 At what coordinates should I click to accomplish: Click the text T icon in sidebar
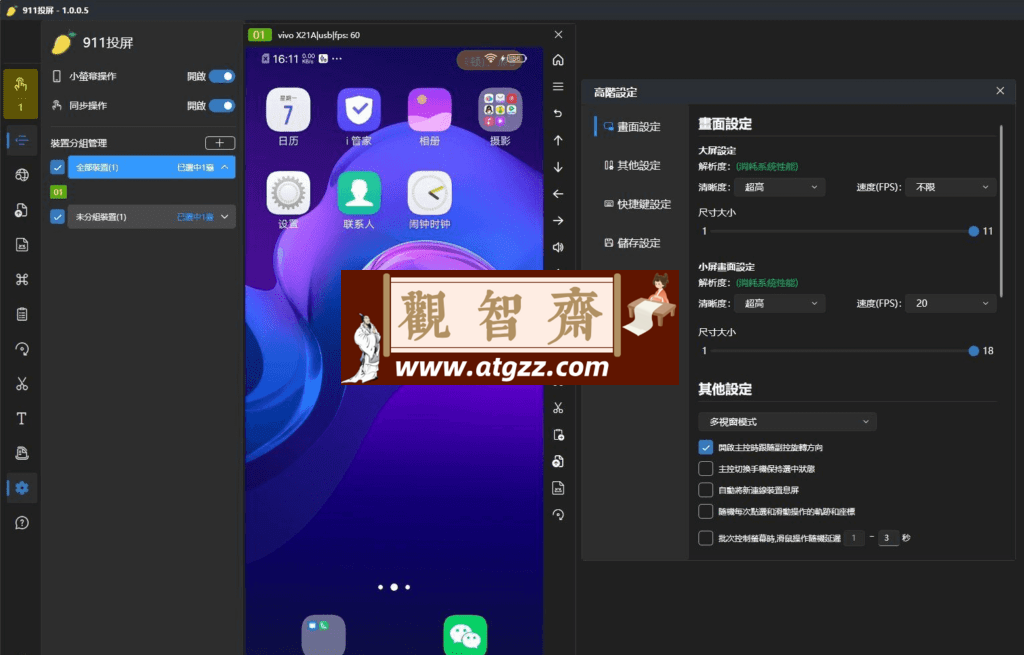22,419
